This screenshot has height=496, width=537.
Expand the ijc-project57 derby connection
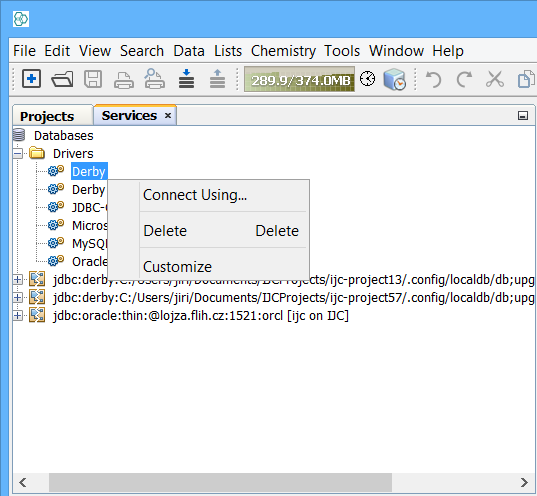pos(18,297)
